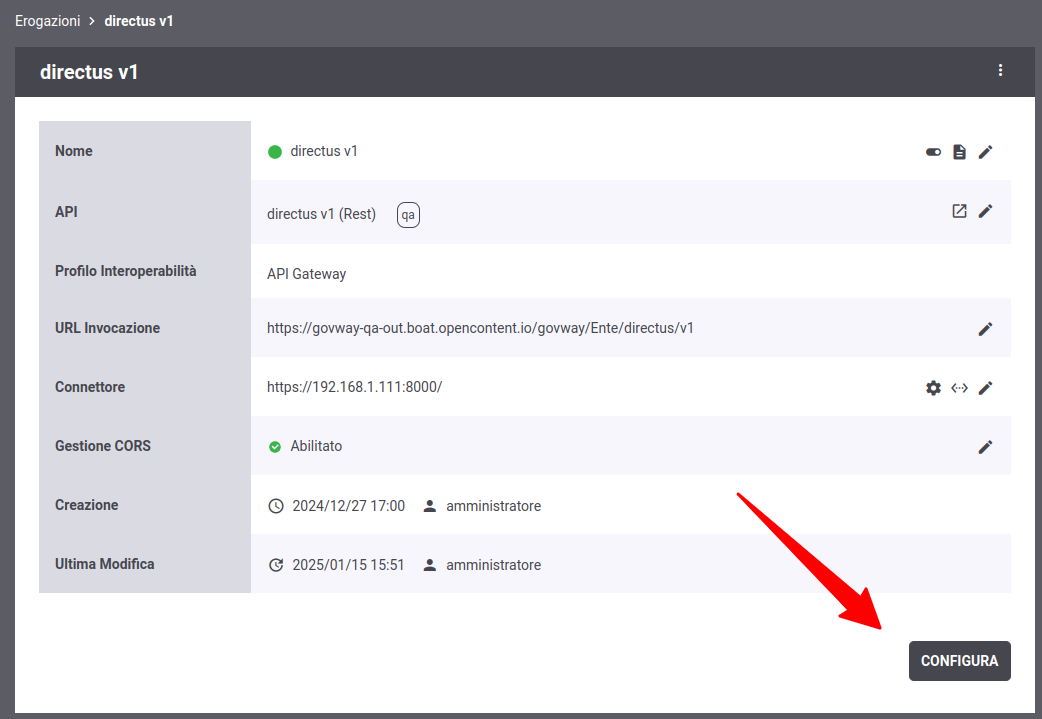Open the API in external view icon
Screen dimensions: 1042x719
click(959, 211)
